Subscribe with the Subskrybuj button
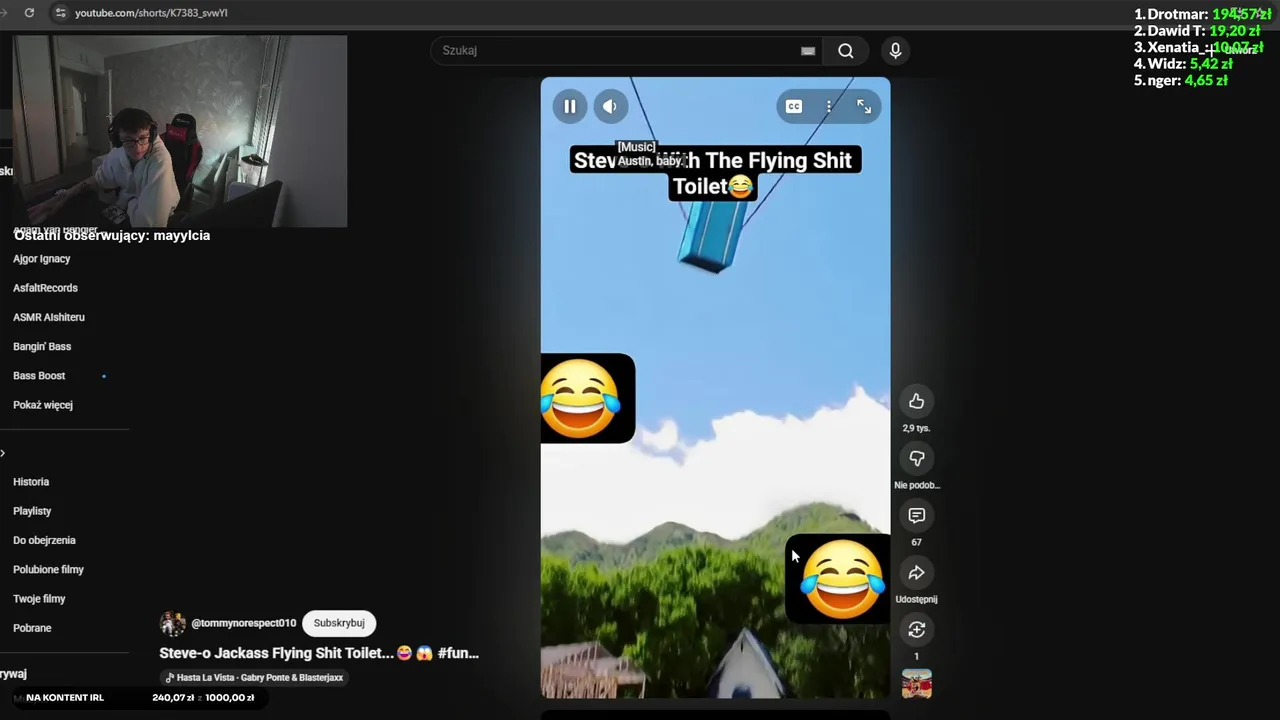The width and height of the screenshot is (1280, 720). point(339,623)
